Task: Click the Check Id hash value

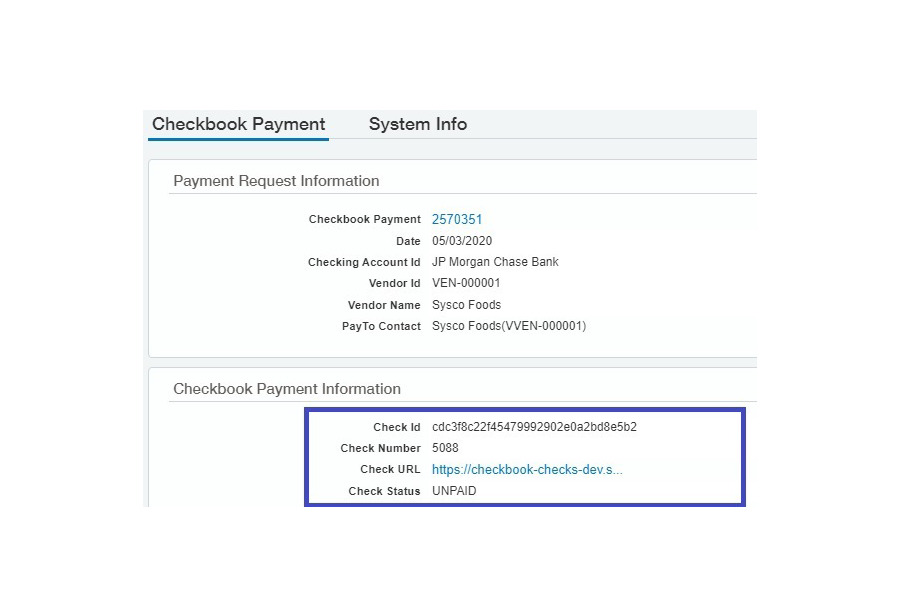Action: [x=534, y=427]
